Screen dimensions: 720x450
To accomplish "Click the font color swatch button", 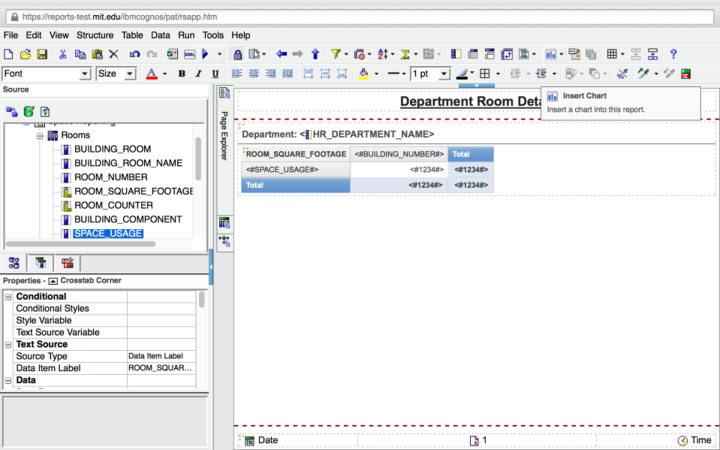I will coord(151,74).
